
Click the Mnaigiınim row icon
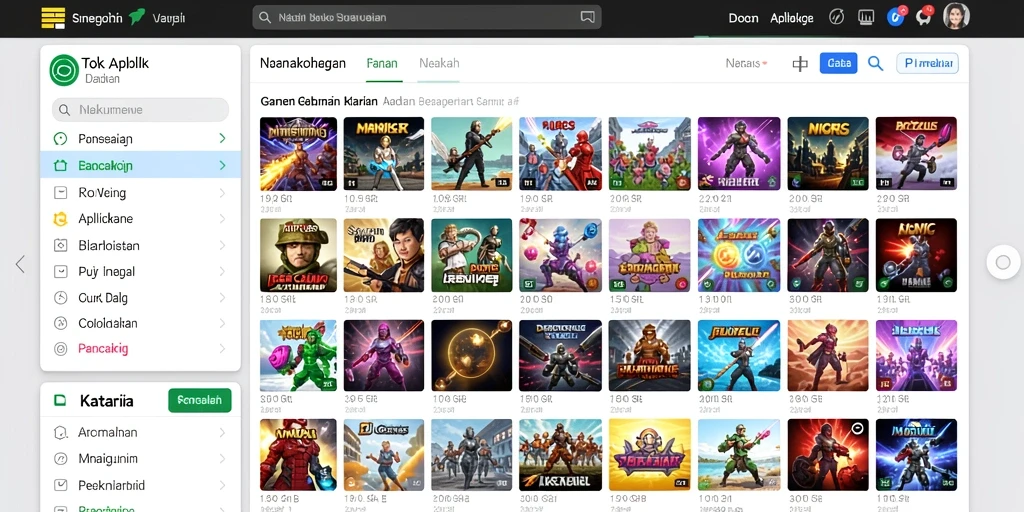coord(61,458)
